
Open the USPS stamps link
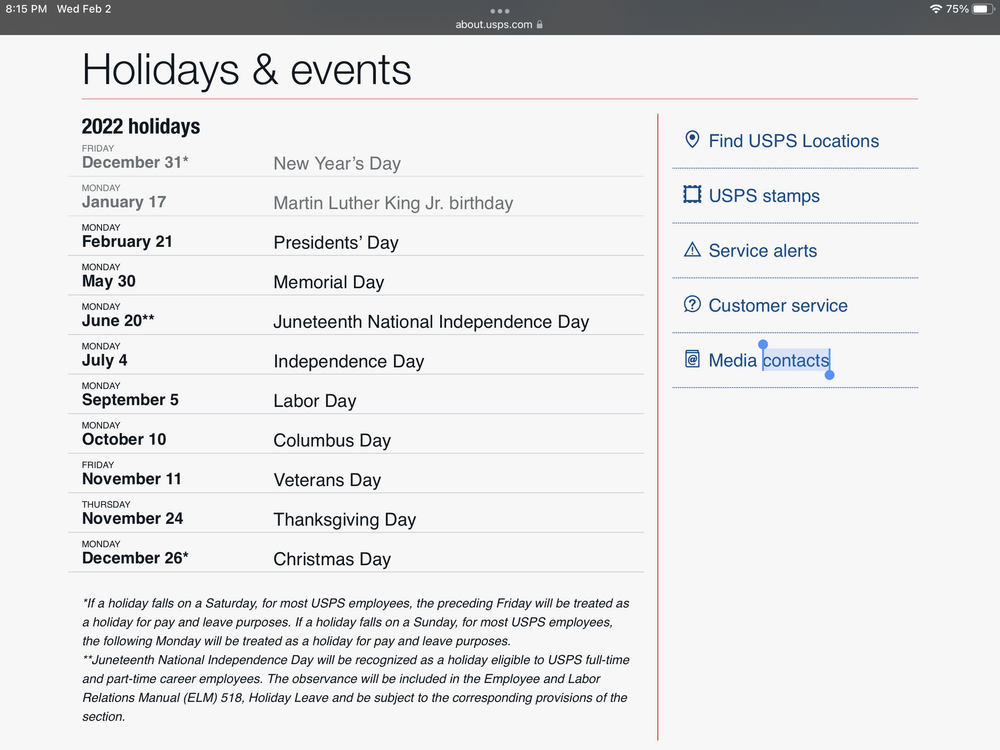pyautogui.click(x=764, y=196)
